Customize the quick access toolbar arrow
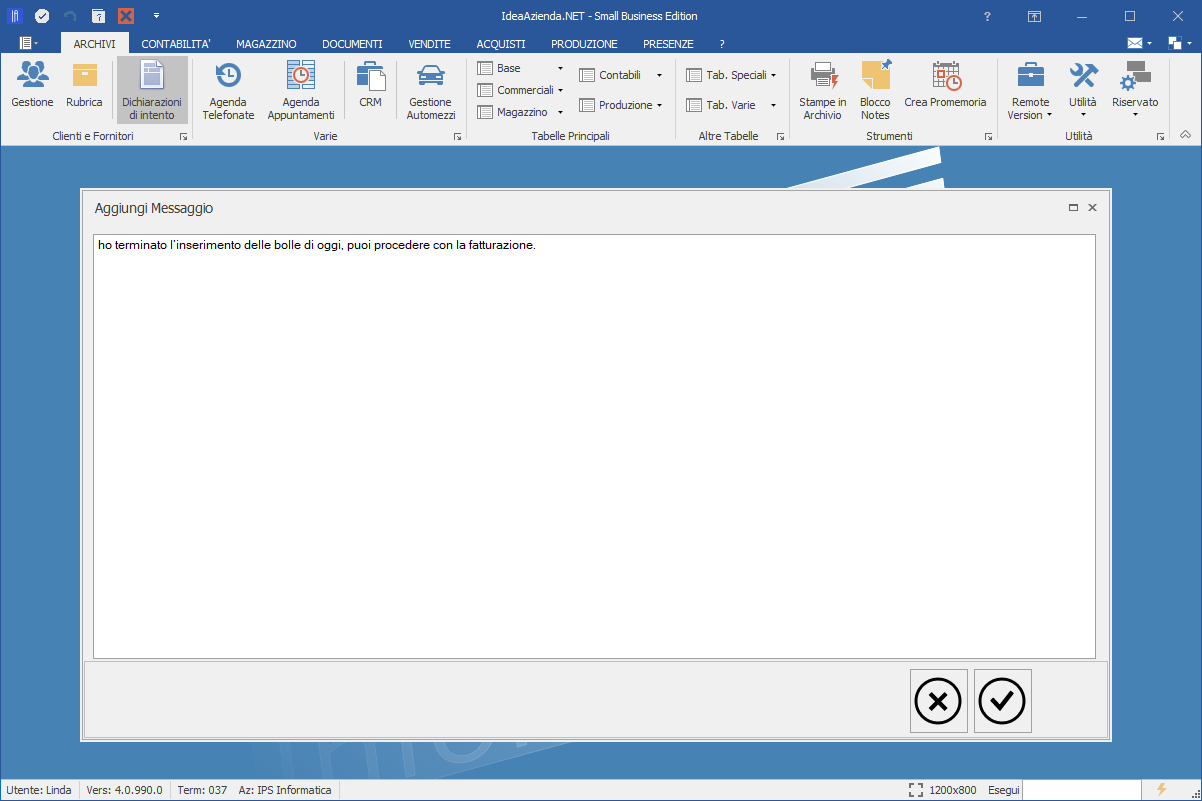This screenshot has height=801, width=1202. (x=156, y=16)
